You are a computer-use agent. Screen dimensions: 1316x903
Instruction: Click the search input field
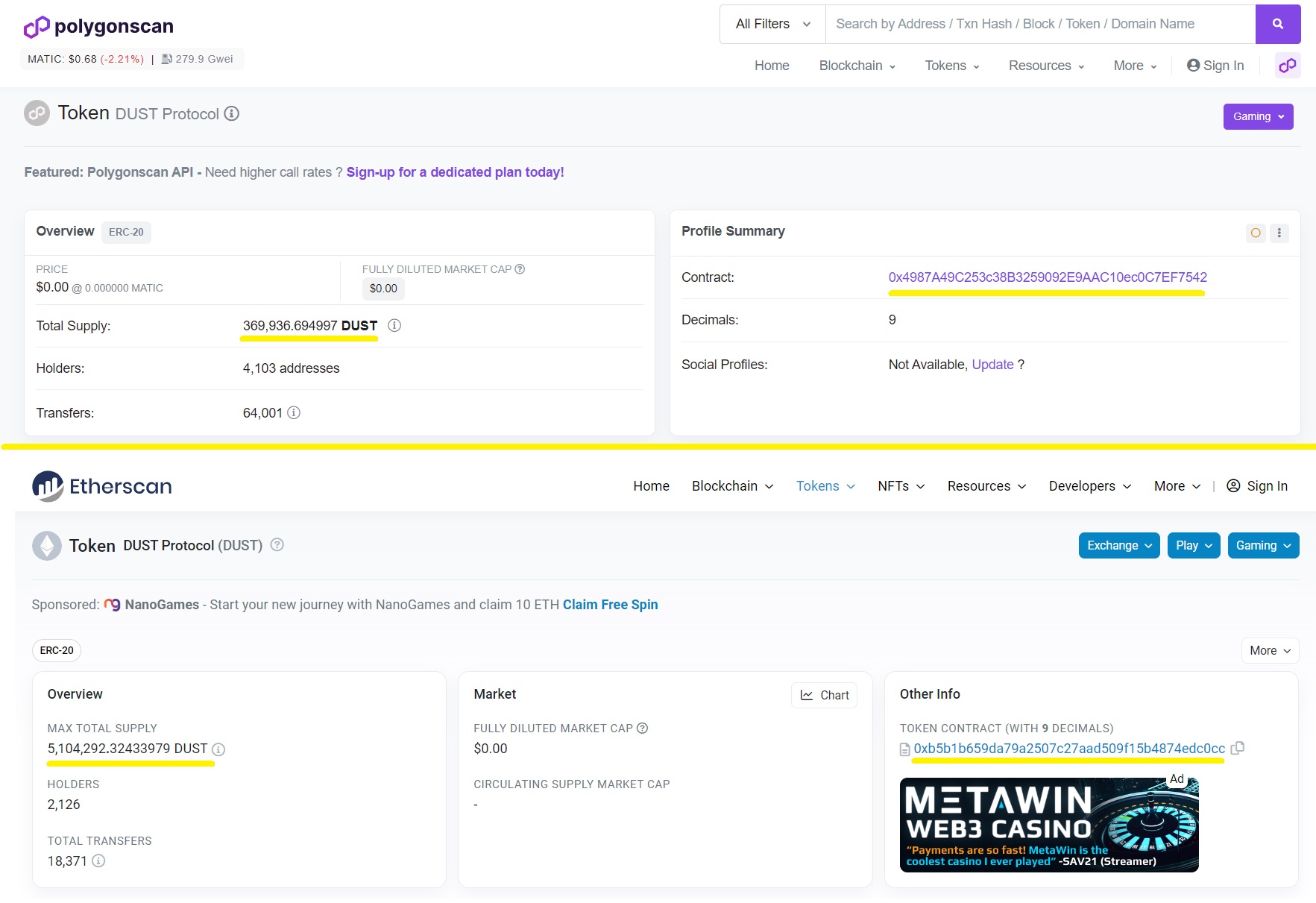click(x=1040, y=24)
